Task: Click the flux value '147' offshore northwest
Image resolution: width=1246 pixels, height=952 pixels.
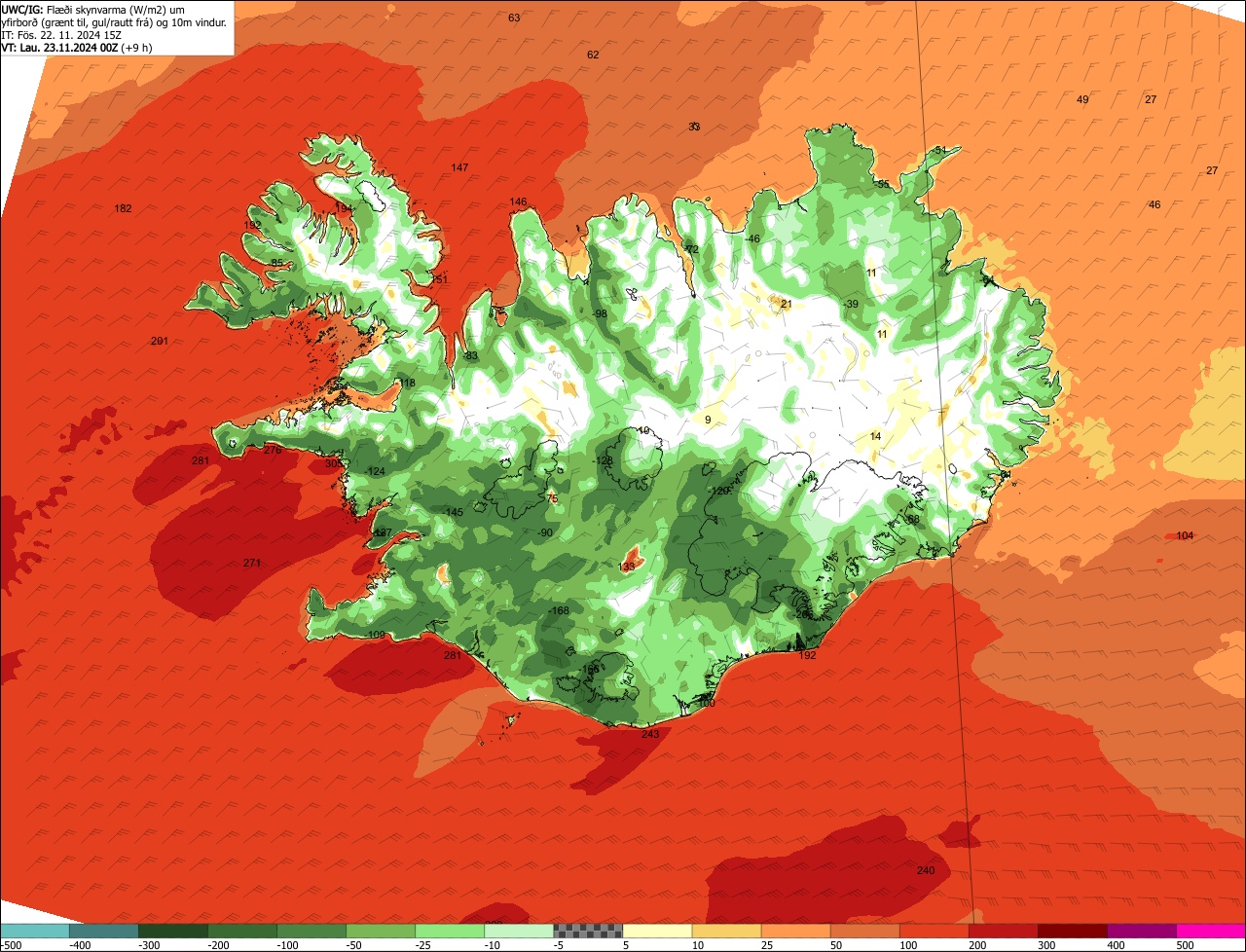Action: tap(459, 167)
